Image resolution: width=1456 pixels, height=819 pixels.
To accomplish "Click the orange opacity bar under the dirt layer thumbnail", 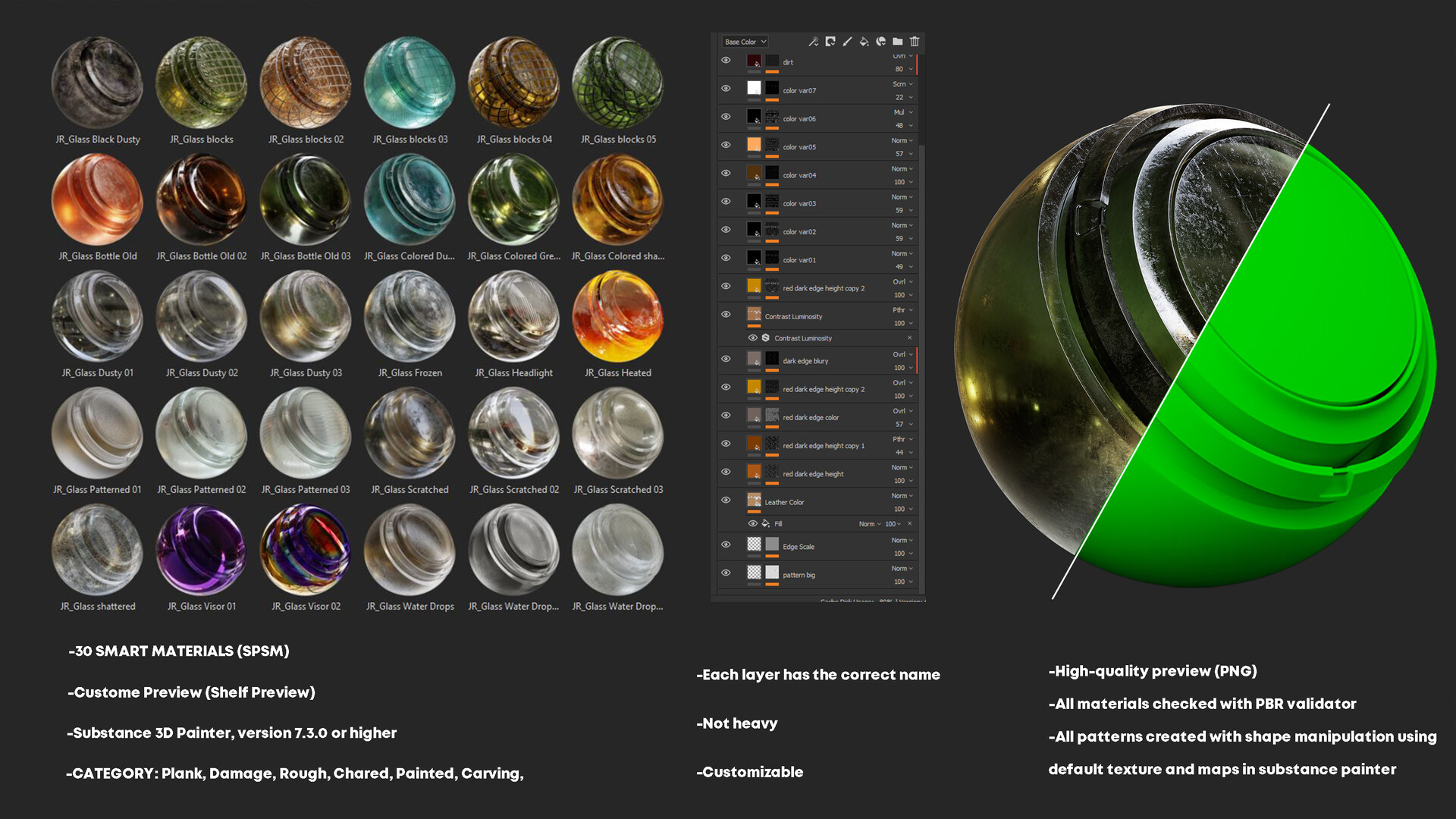I will [772, 71].
